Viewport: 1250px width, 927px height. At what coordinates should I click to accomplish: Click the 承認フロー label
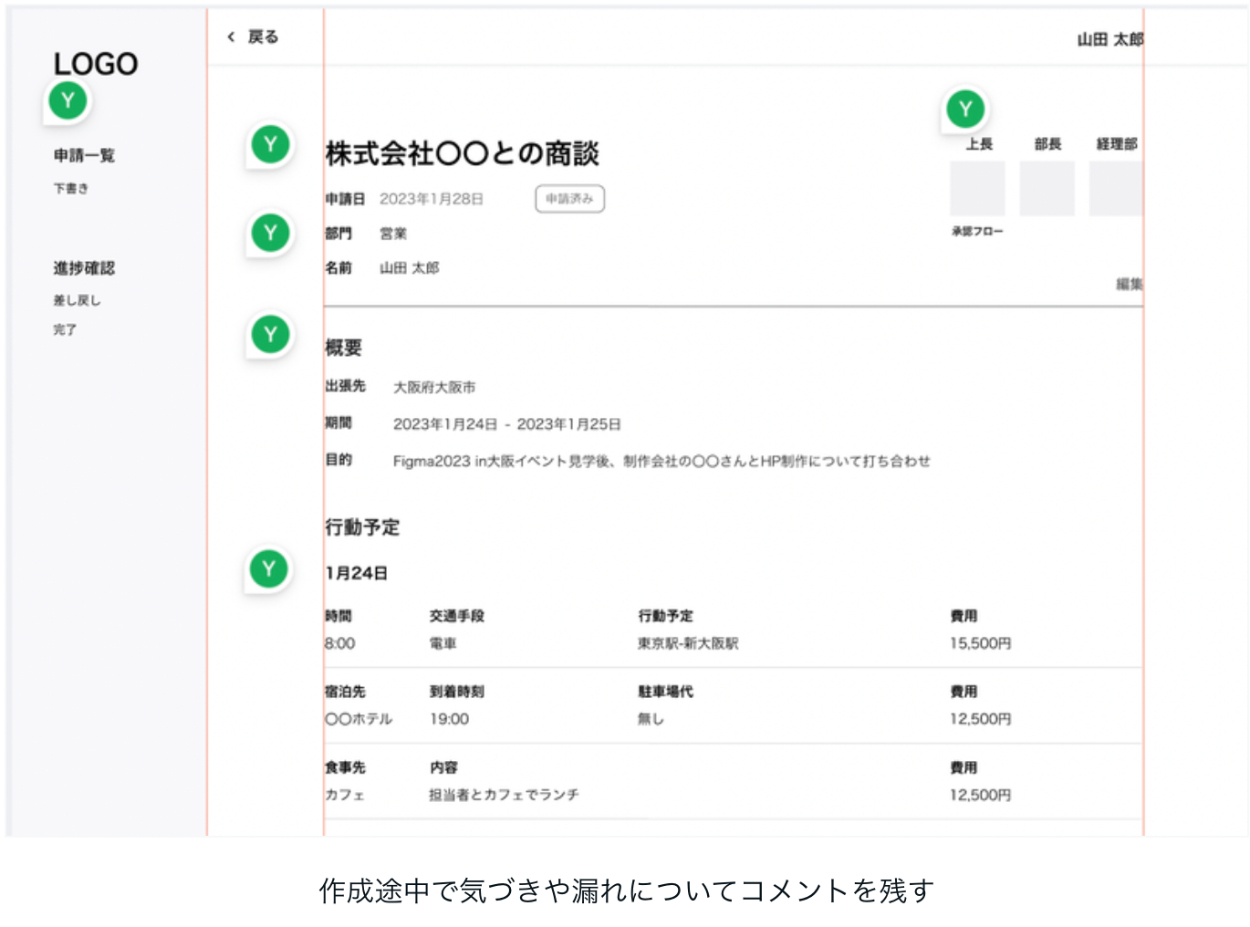click(977, 232)
